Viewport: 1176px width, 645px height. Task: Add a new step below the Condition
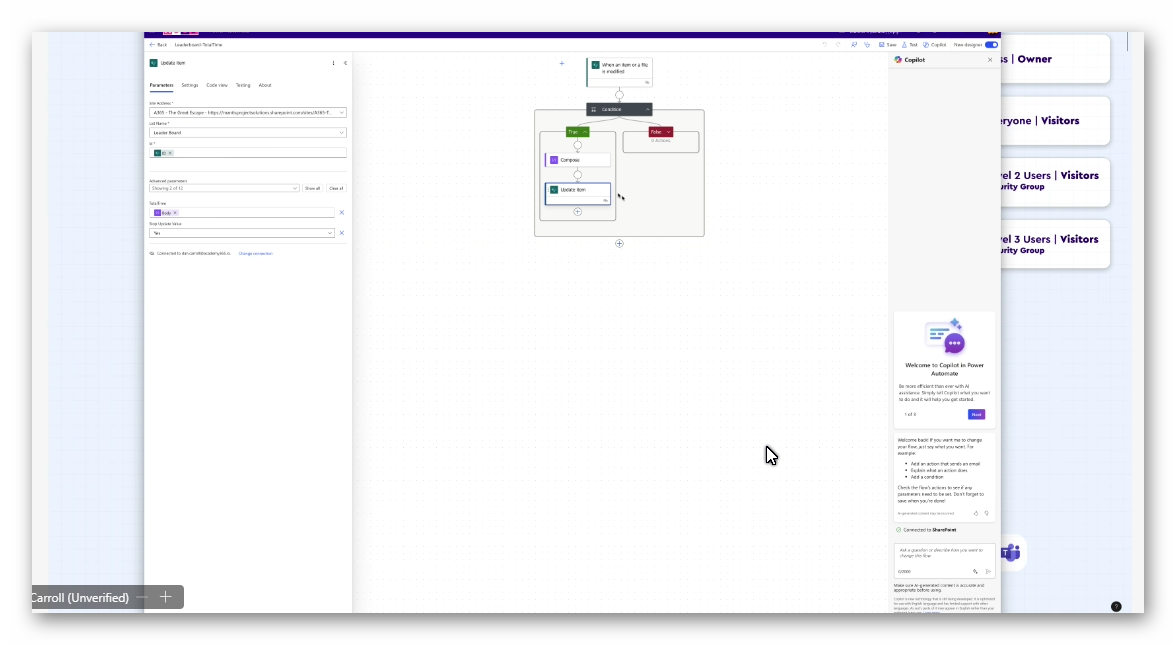tap(620, 244)
